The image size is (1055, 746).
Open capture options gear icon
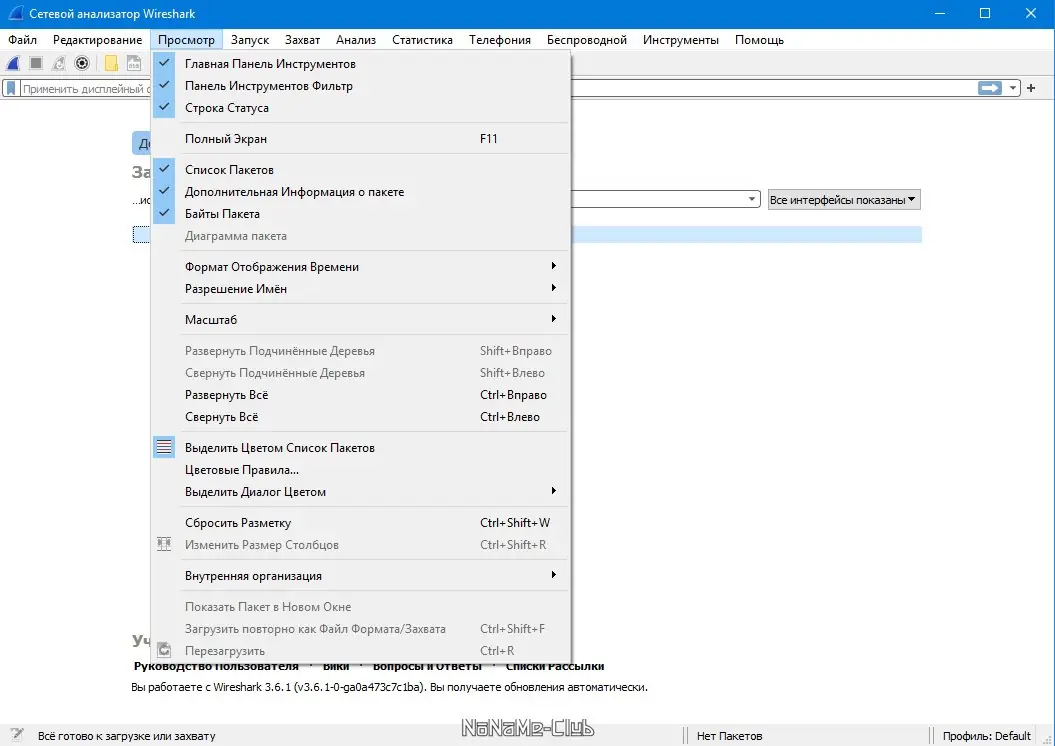pos(82,63)
